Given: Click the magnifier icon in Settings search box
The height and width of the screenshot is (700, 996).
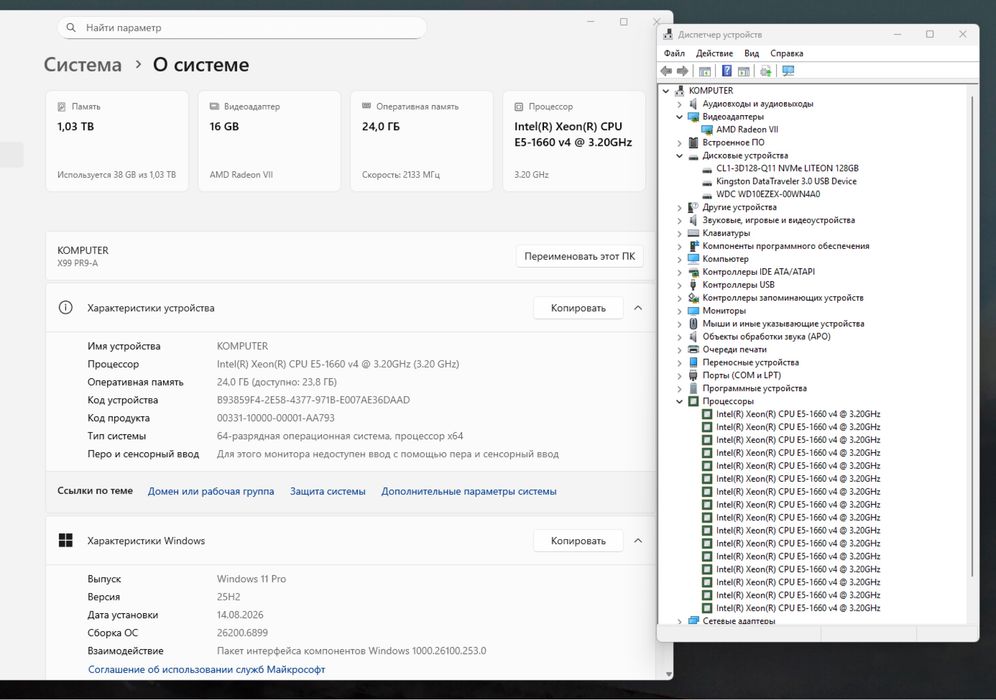Looking at the screenshot, I should [x=71, y=27].
